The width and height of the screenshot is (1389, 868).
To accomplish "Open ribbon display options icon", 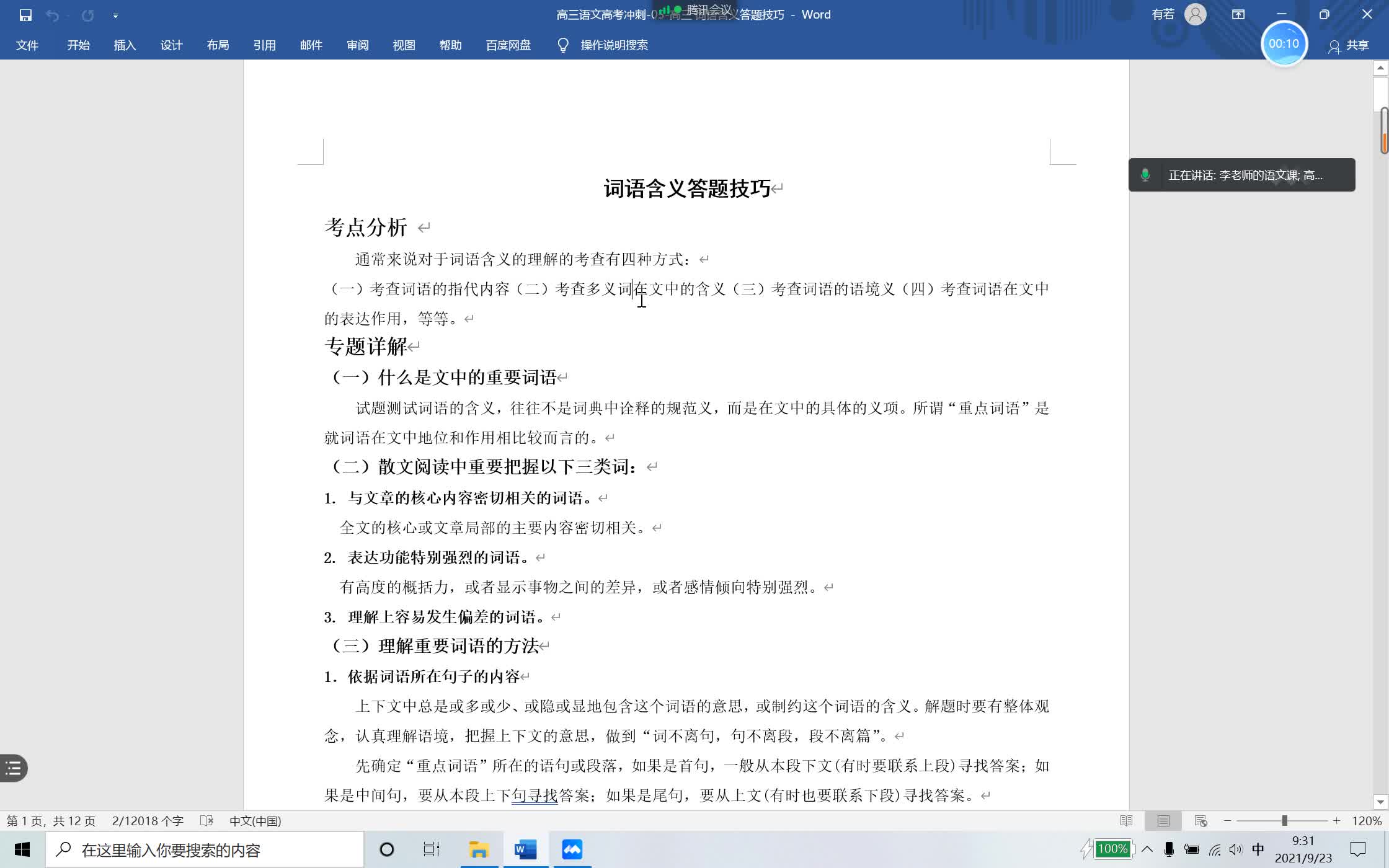I will tap(1238, 14).
